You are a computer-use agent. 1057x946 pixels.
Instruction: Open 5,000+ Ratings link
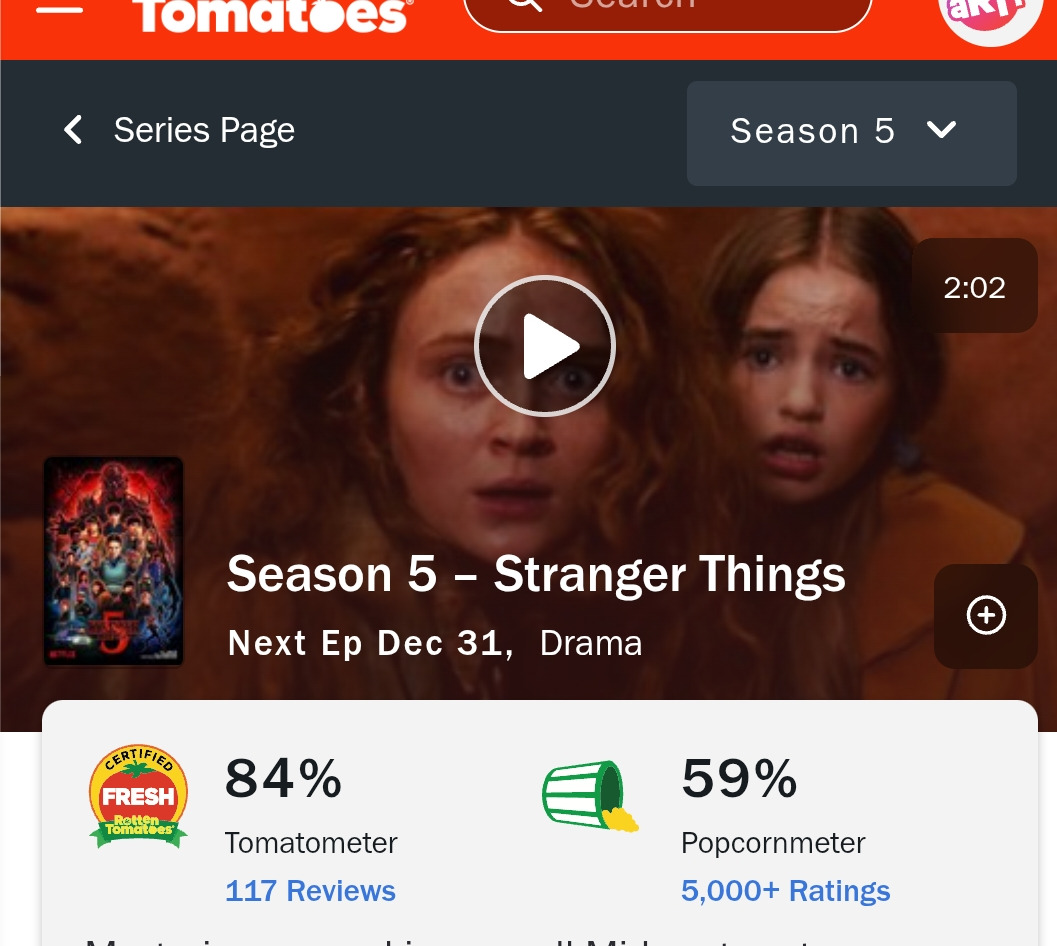click(785, 891)
